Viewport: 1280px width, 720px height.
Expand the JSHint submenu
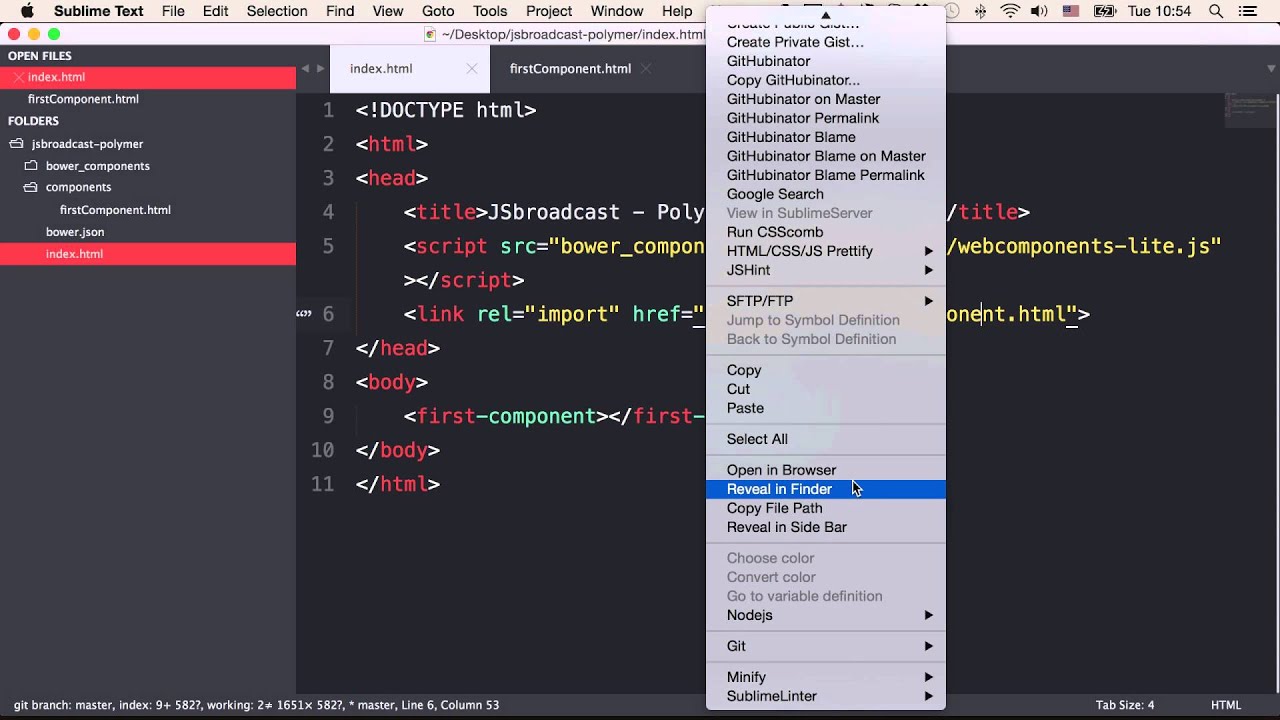point(929,270)
